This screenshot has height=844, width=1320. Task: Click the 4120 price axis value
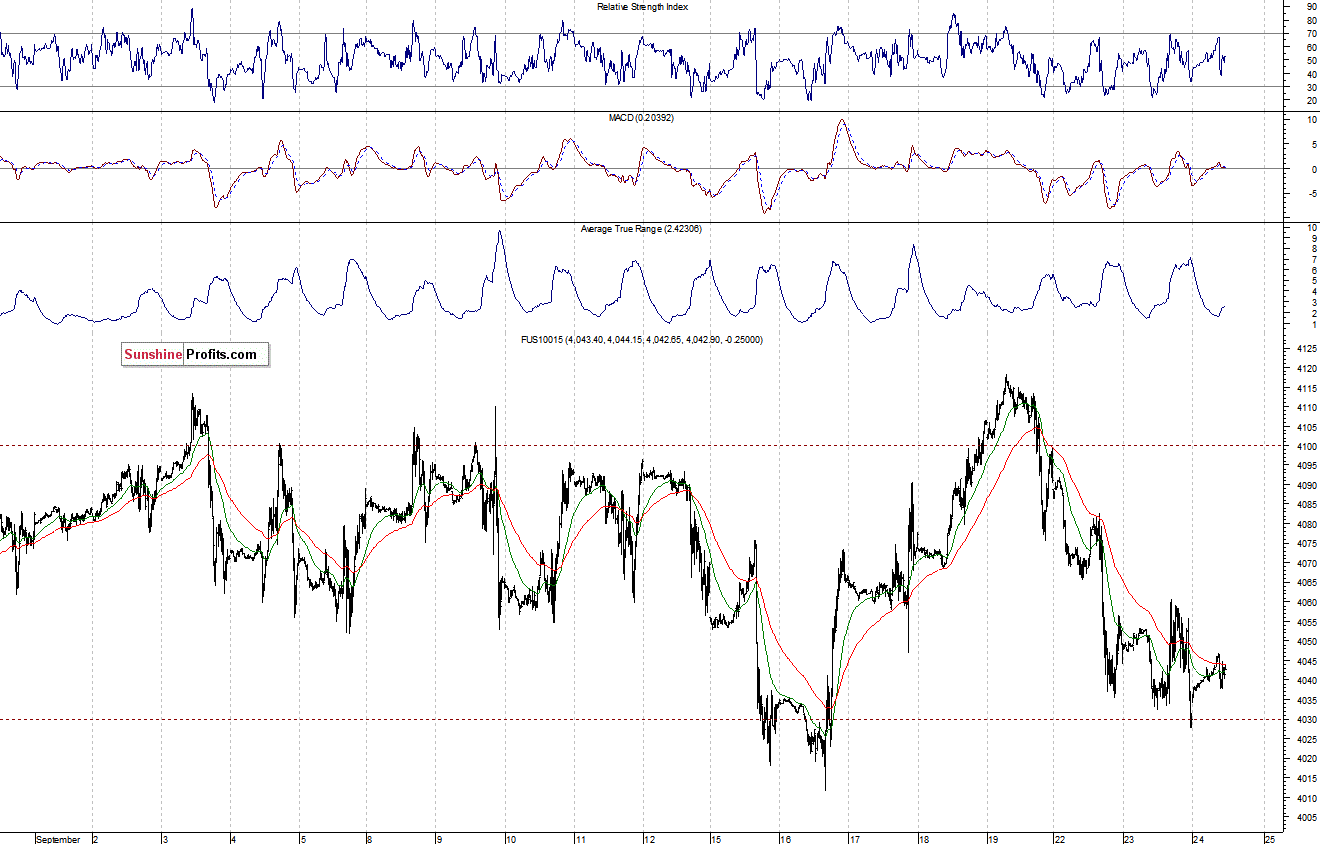pyautogui.click(x=1306, y=369)
